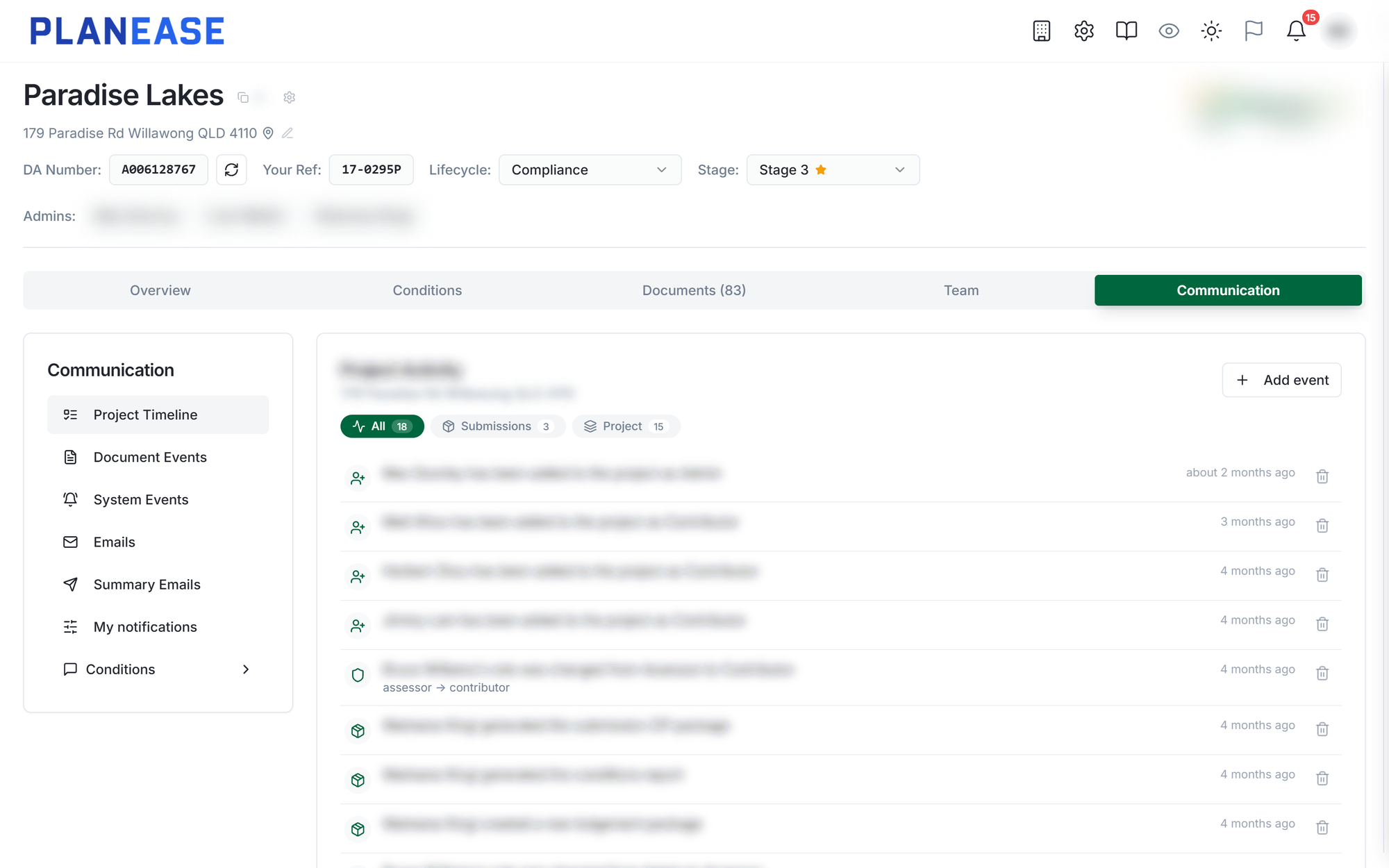Open Document Events in sidebar
Viewport: 1389px width, 868px height.
[x=158, y=457]
